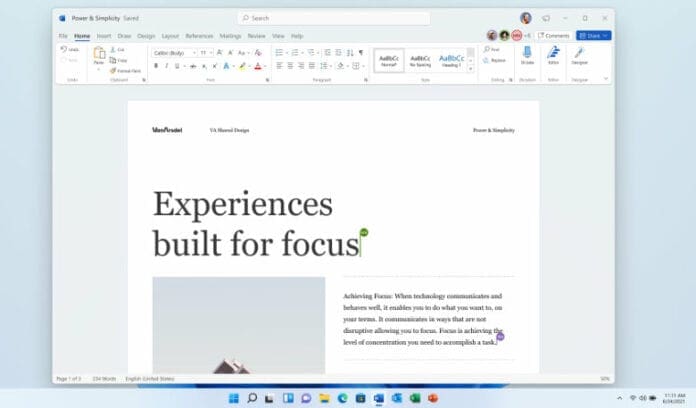The image size is (696, 408).
Task: Expand the Styles gallery more arrow
Action: click(471, 69)
